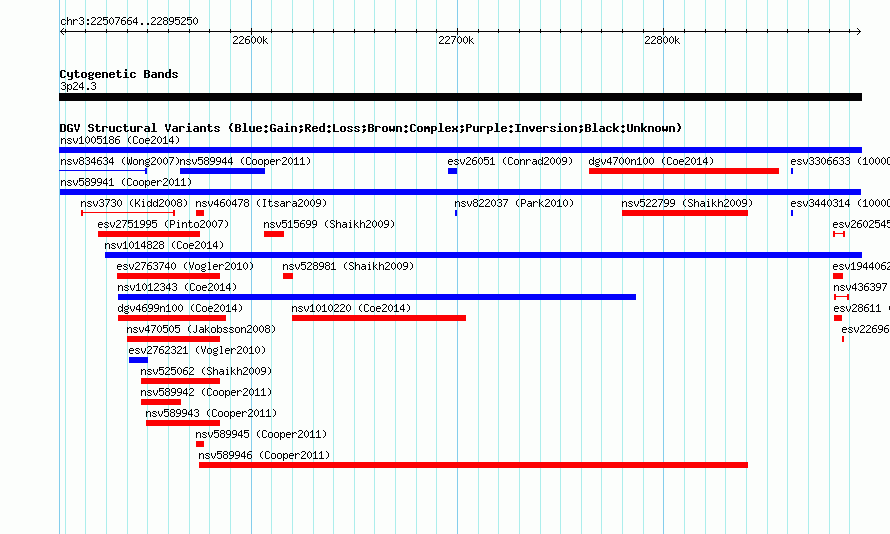Open the nsv436397 variant label

(860, 287)
